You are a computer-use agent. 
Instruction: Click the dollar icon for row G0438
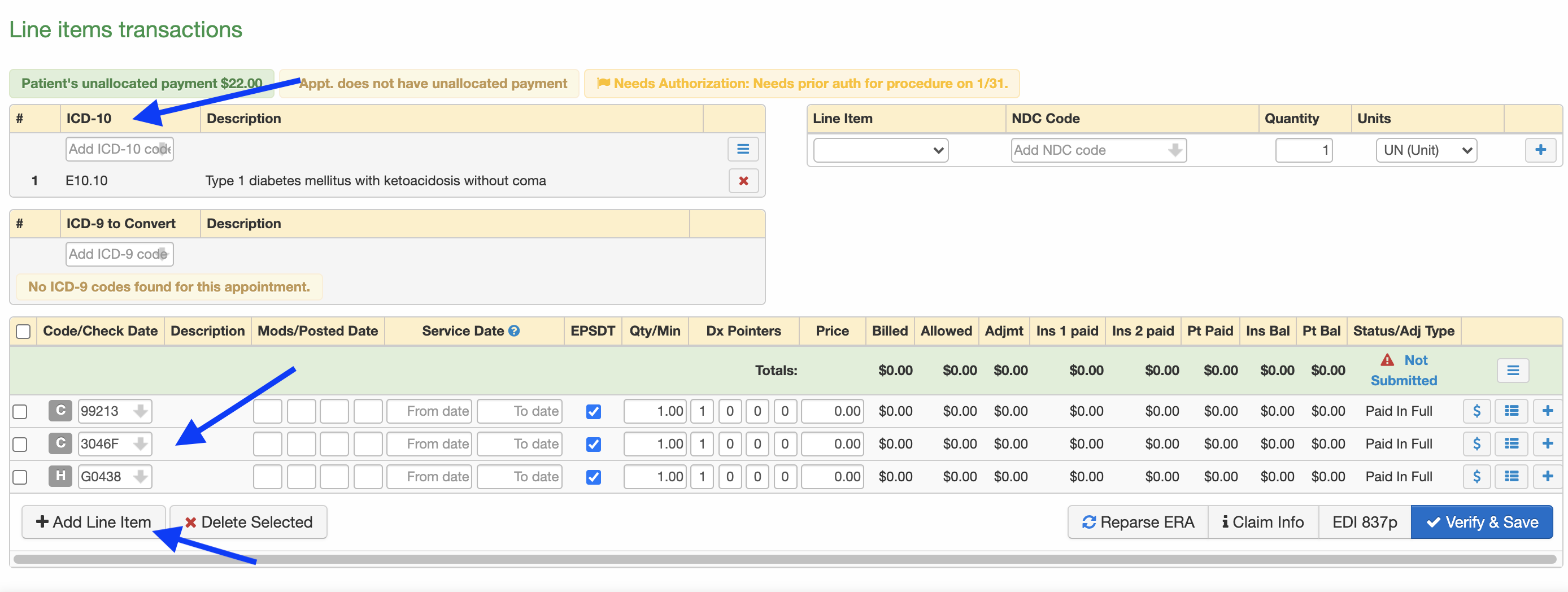point(1476,477)
